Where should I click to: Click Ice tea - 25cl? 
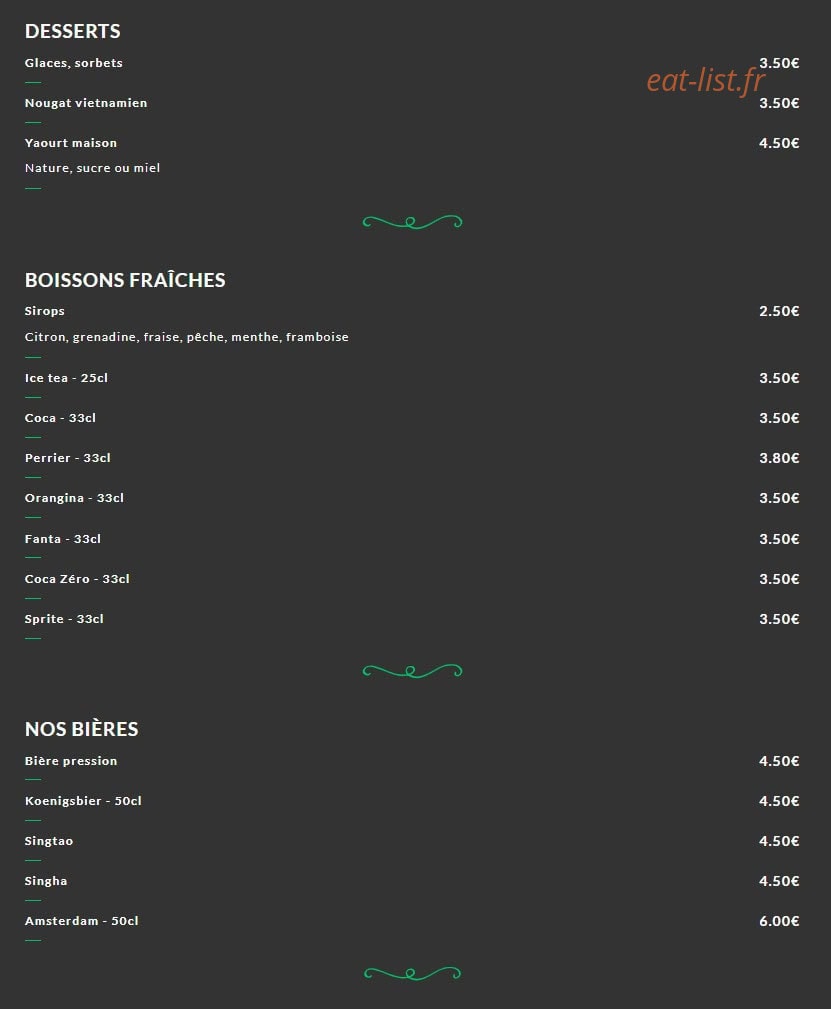[66, 378]
